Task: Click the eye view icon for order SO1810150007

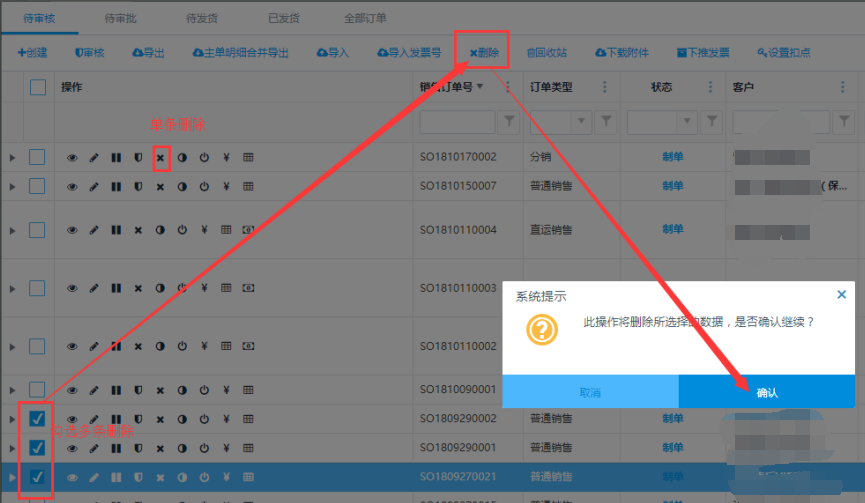Action: click(x=72, y=187)
